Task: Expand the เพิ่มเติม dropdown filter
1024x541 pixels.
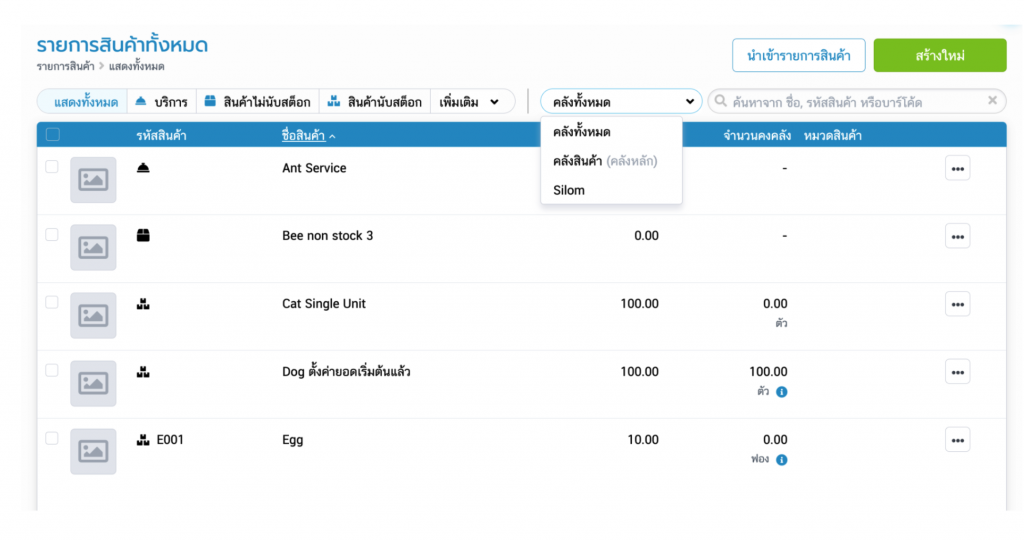Action: 471,102
